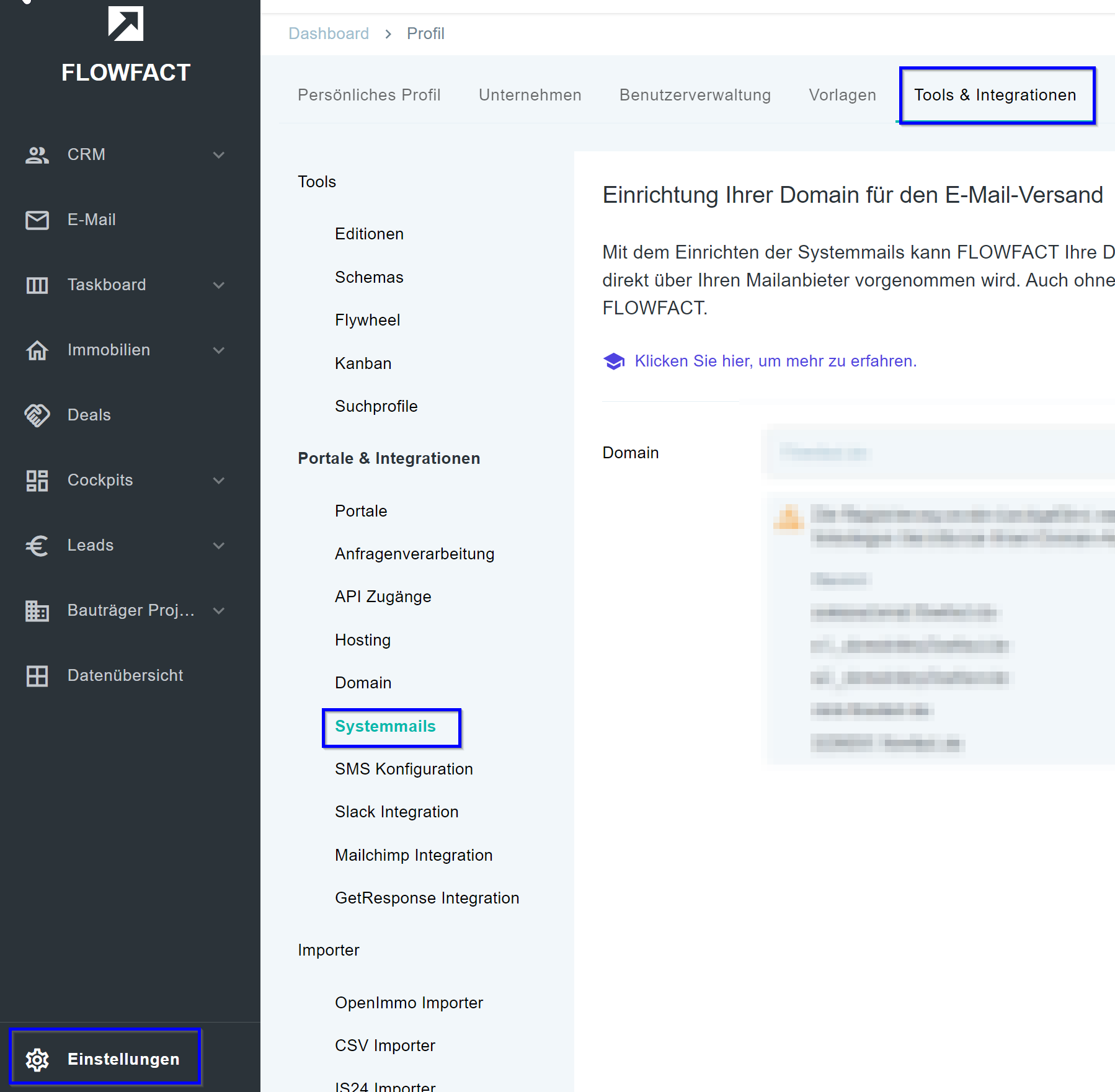
Task: Open Hosting settings
Action: pyautogui.click(x=363, y=640)
